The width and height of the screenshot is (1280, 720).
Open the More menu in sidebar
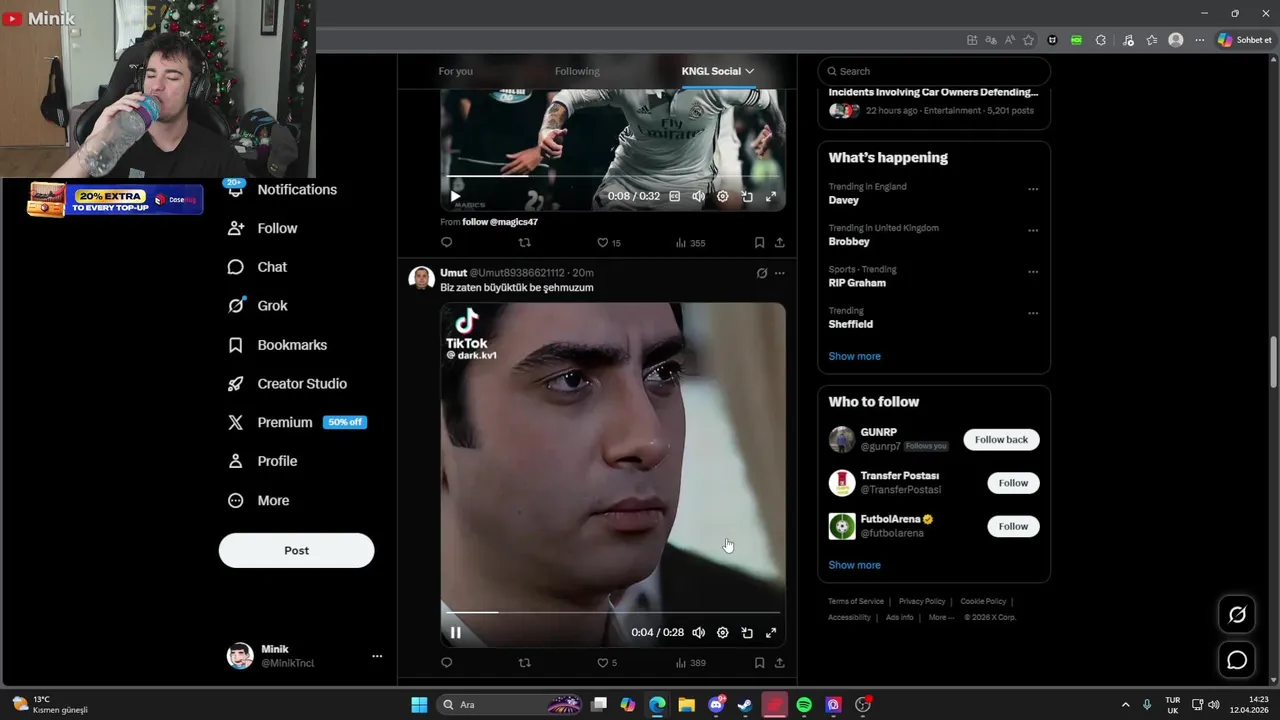click(259, 501)
